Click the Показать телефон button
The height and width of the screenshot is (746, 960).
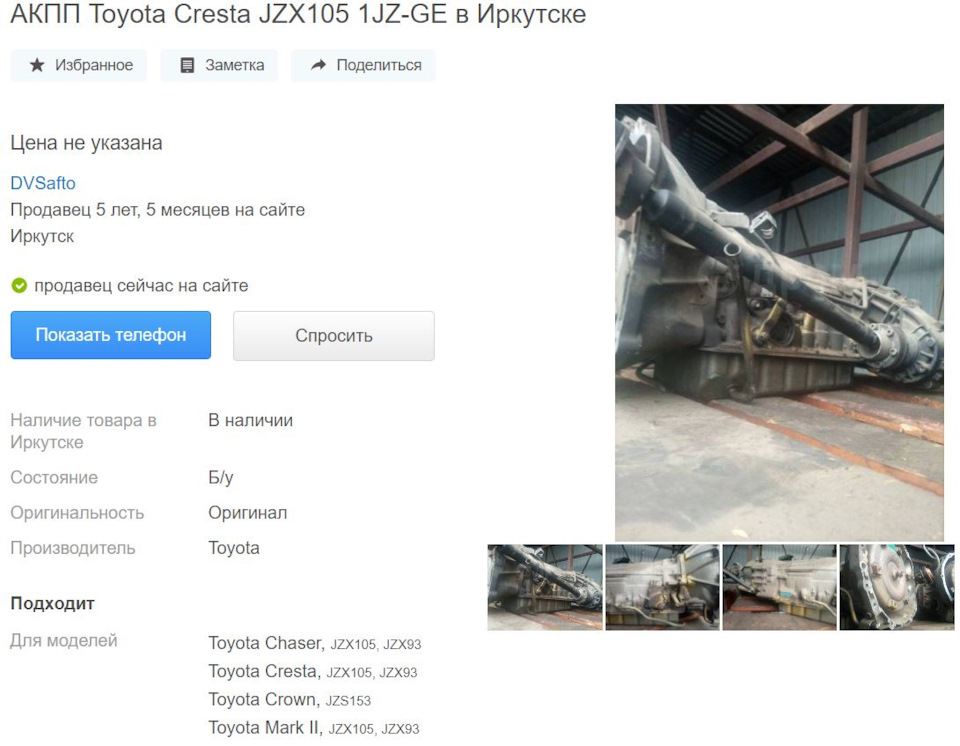[x=111, y=335]
